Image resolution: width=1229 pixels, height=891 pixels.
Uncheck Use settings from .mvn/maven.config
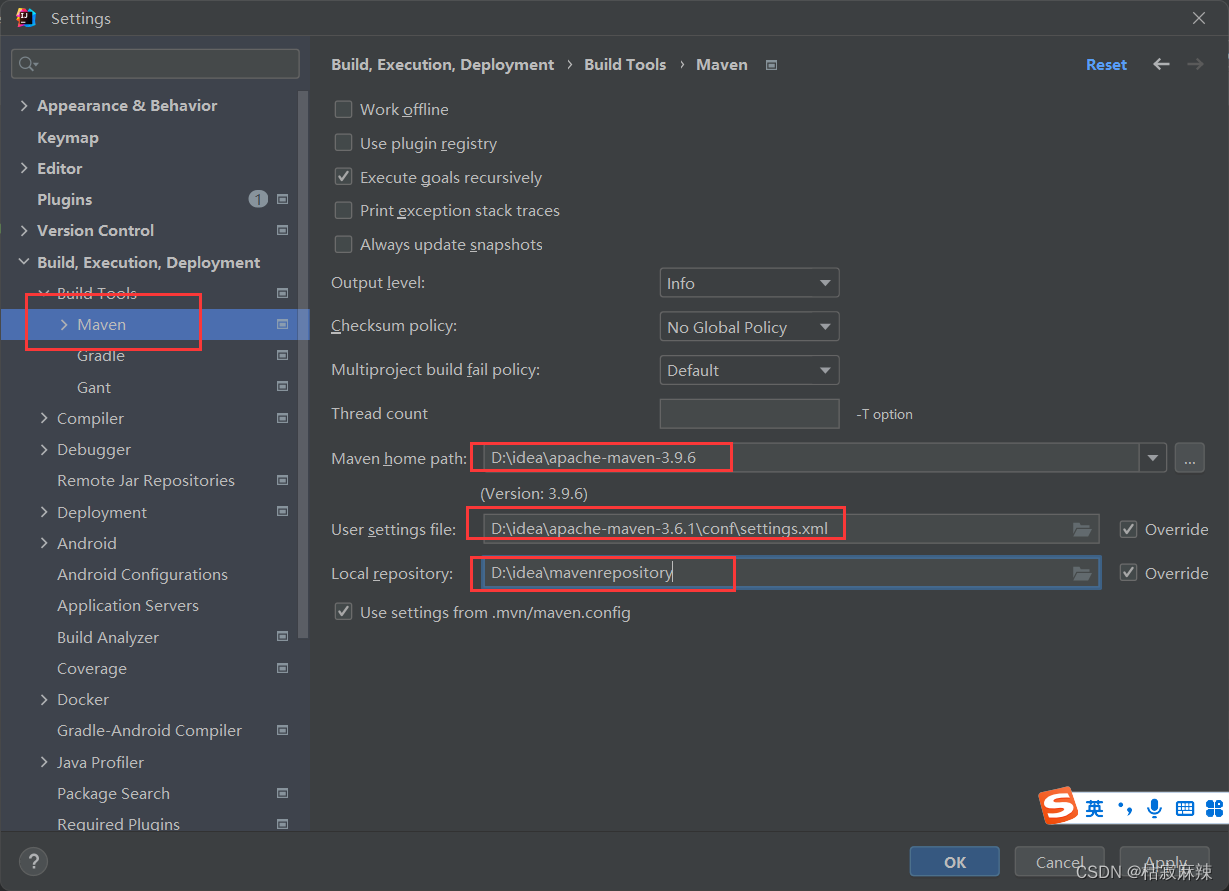pyautogui.click(x=343, y=612)
